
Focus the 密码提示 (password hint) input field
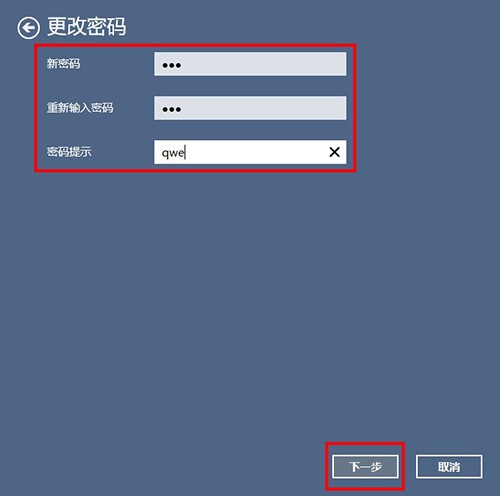[x=250, y=152]
